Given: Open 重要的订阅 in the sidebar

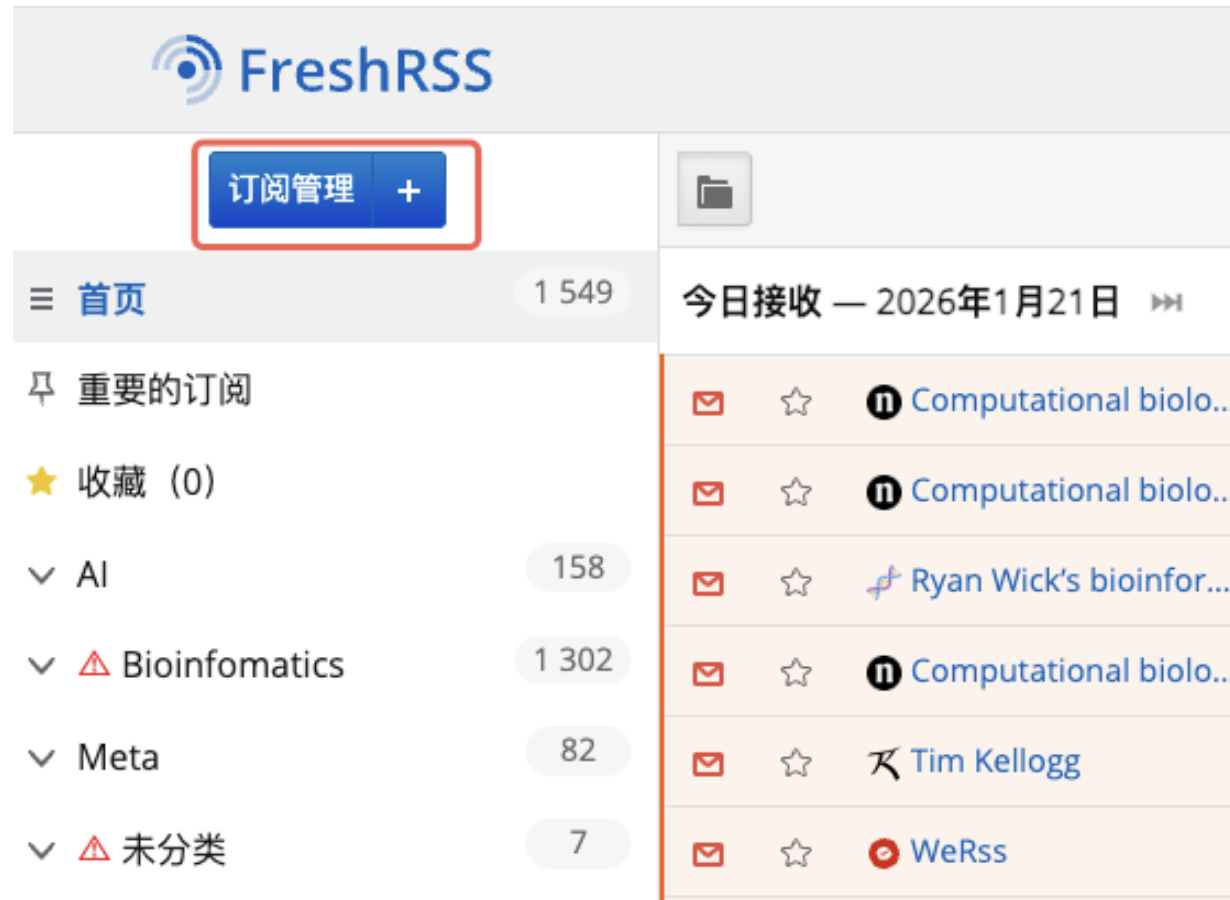Looking at the screenshot, I should point(164,390).
